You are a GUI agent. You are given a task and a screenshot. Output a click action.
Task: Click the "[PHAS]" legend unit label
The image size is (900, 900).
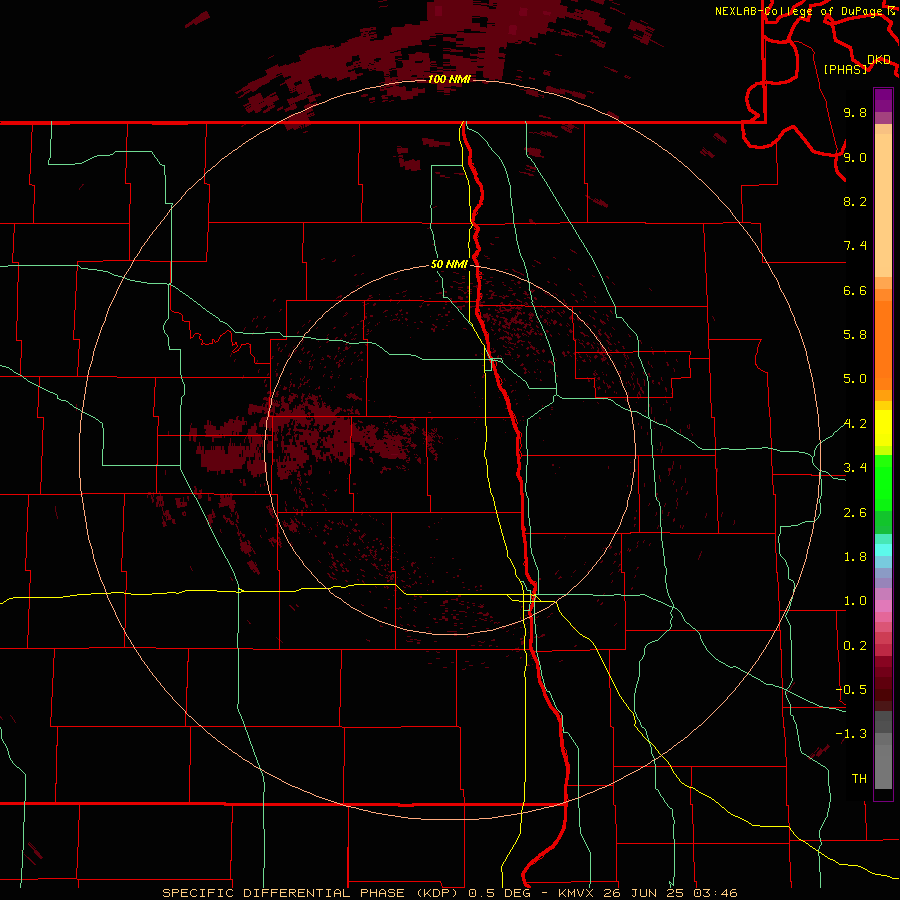845,70
